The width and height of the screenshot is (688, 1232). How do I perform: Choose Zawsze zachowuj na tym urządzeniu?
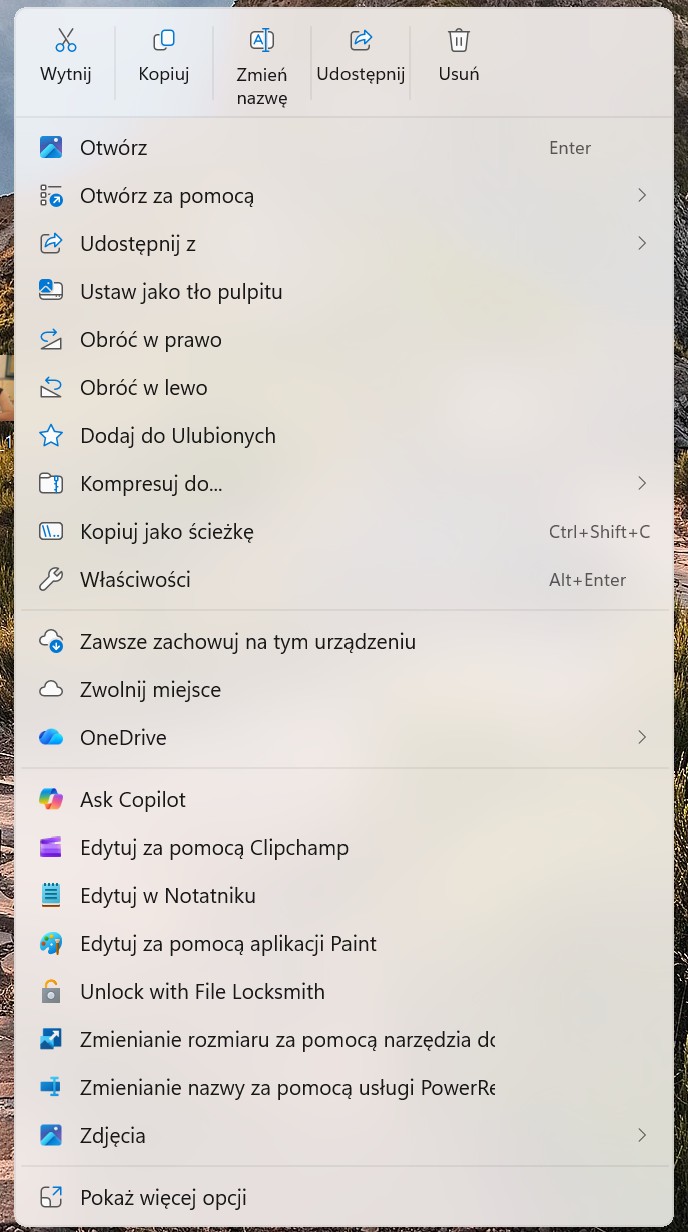click(248, 642)
